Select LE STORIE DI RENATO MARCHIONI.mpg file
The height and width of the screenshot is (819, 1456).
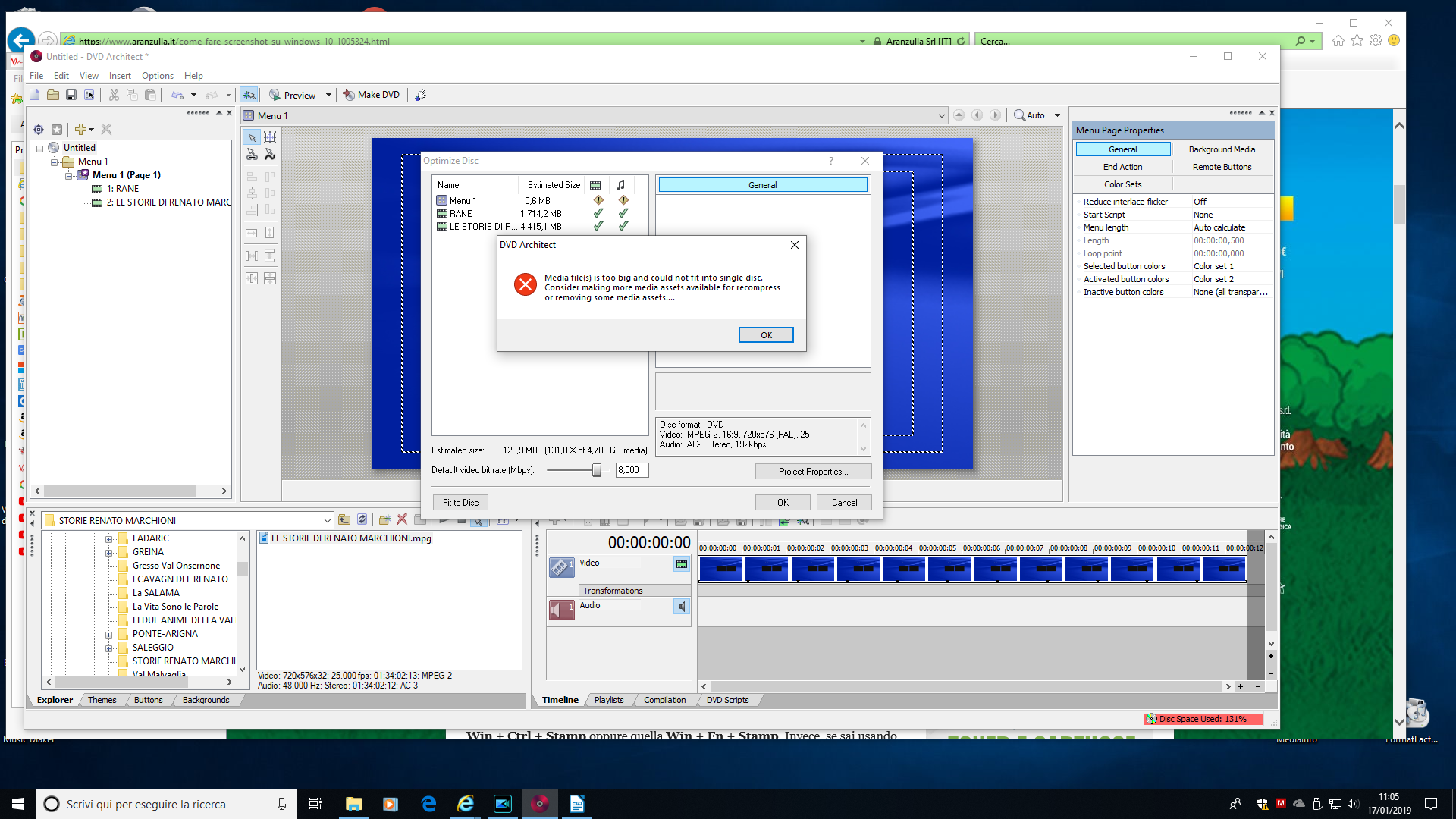pyautogui.click(x=345, y=538)
